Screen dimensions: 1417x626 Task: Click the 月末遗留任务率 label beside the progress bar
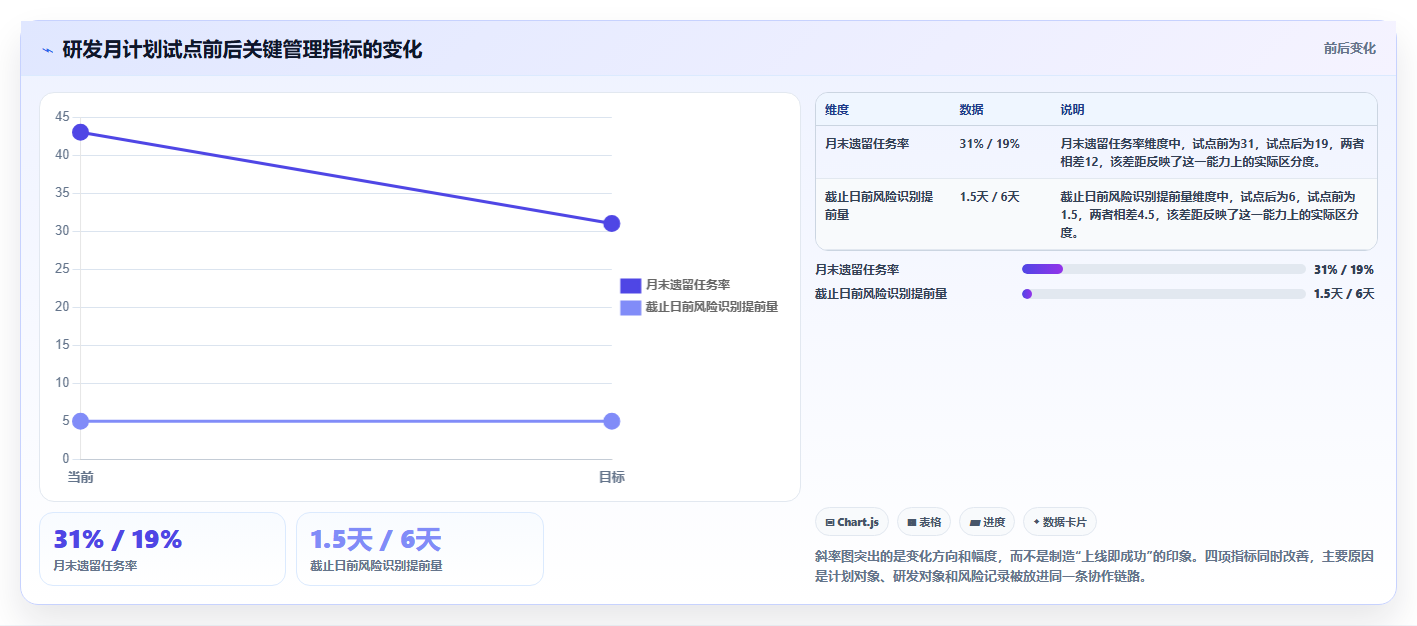[857, 270]
